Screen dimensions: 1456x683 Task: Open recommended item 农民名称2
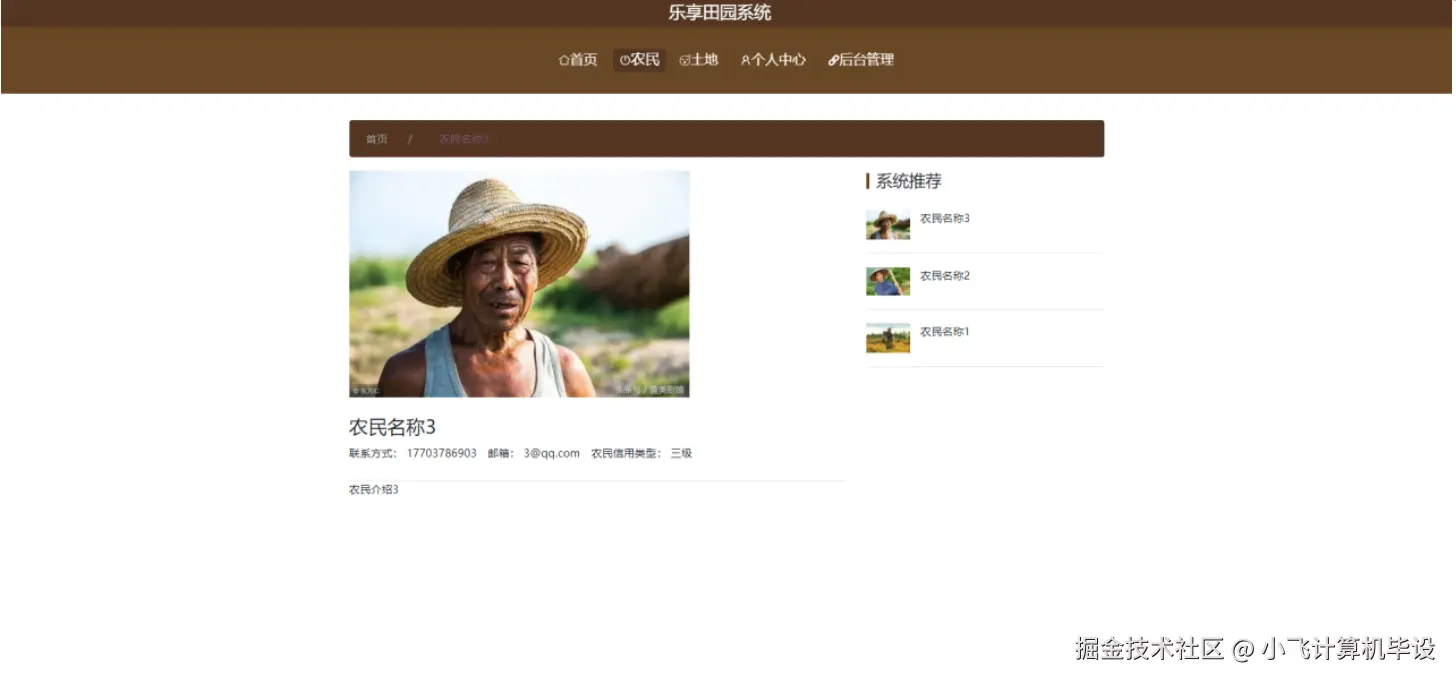click(x=945, y=275)
